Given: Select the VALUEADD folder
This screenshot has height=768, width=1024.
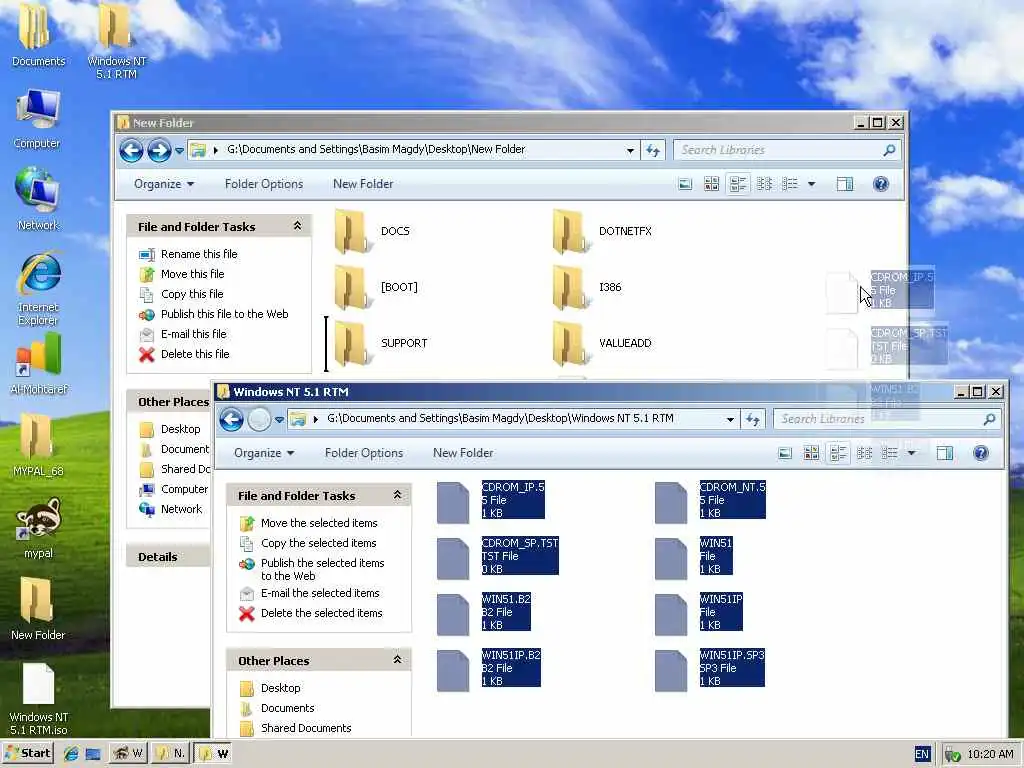Looking at the screenshot, I should coord(602,344).
